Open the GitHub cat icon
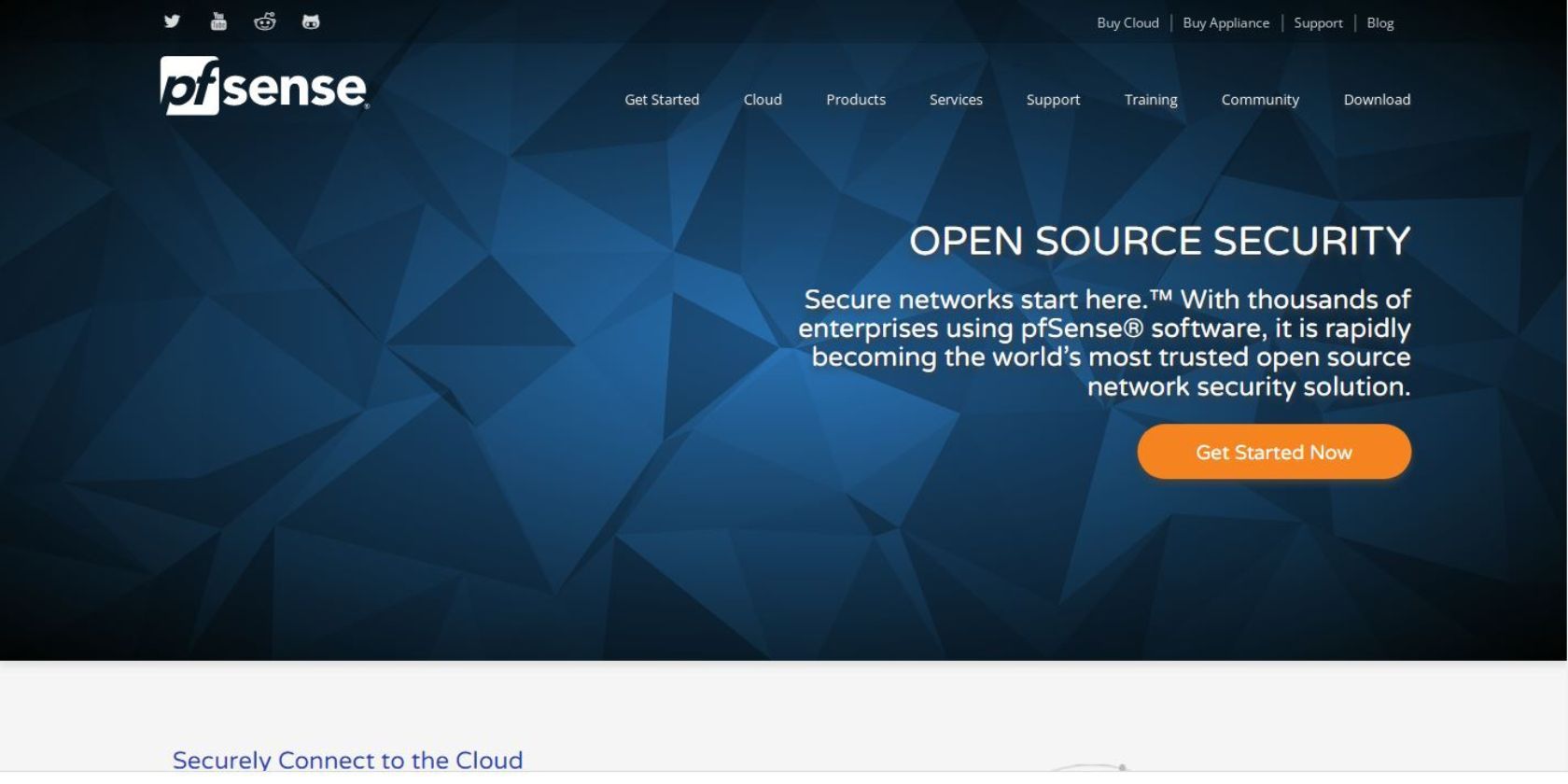Viewport: 1568px width, 784px height. [311, 21]
